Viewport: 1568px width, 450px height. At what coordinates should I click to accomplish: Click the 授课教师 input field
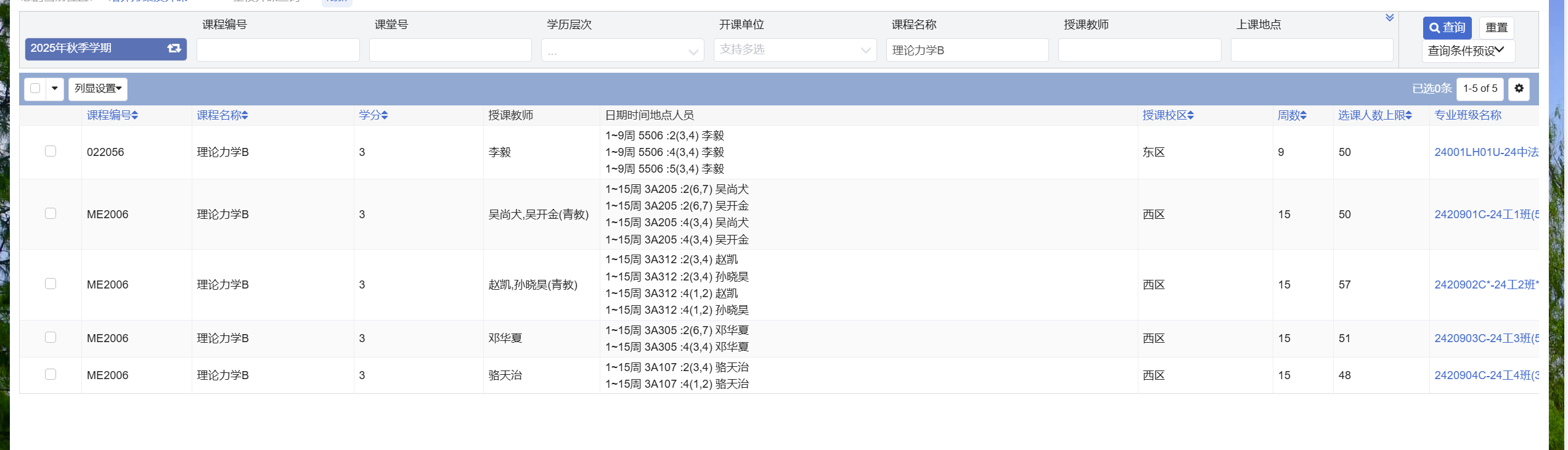pos(1139,51)
